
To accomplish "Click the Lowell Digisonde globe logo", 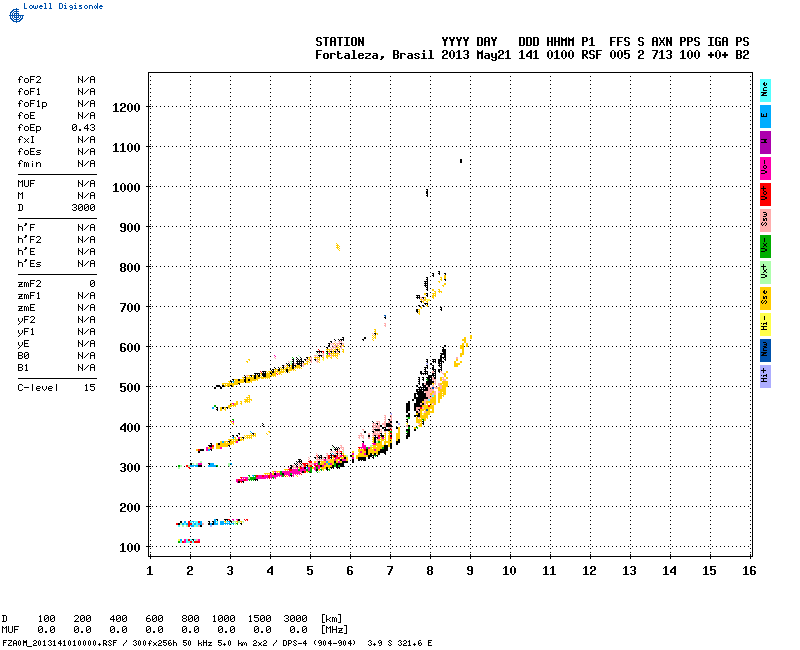I will pyautogui.click(x=16, y=15).
